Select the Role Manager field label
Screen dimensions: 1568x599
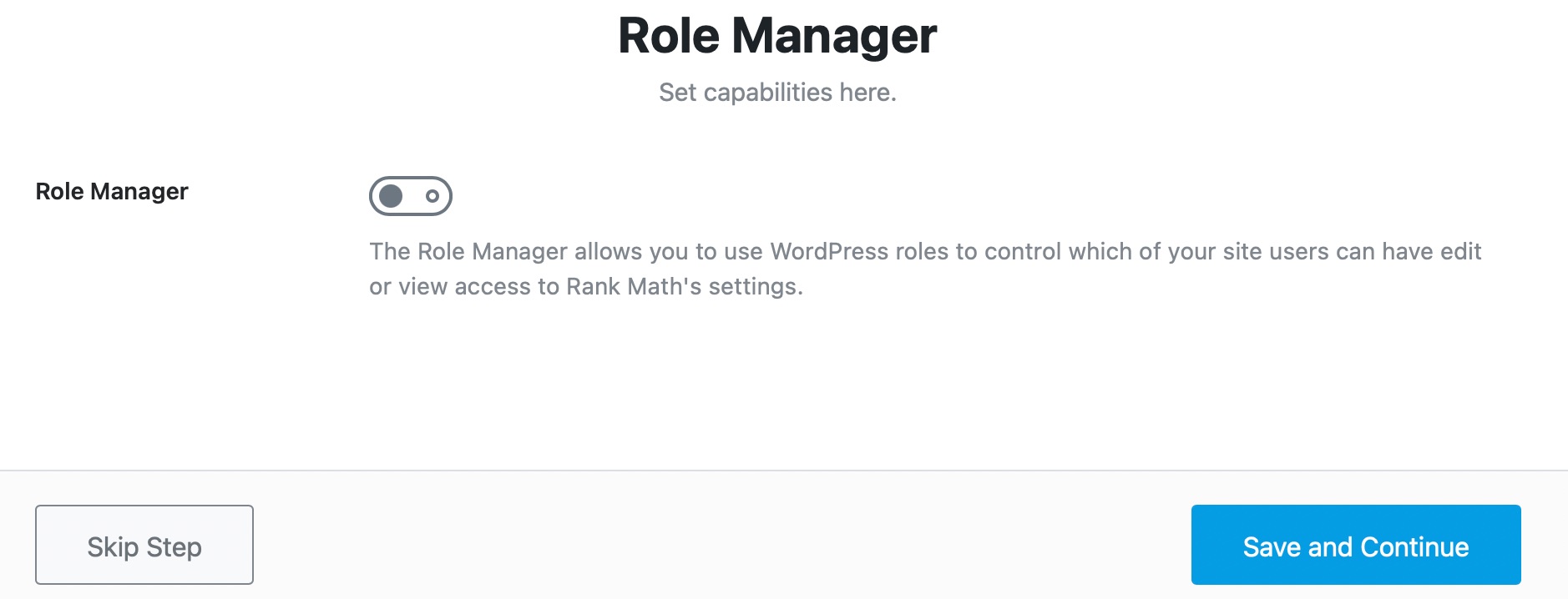(113, 191)
